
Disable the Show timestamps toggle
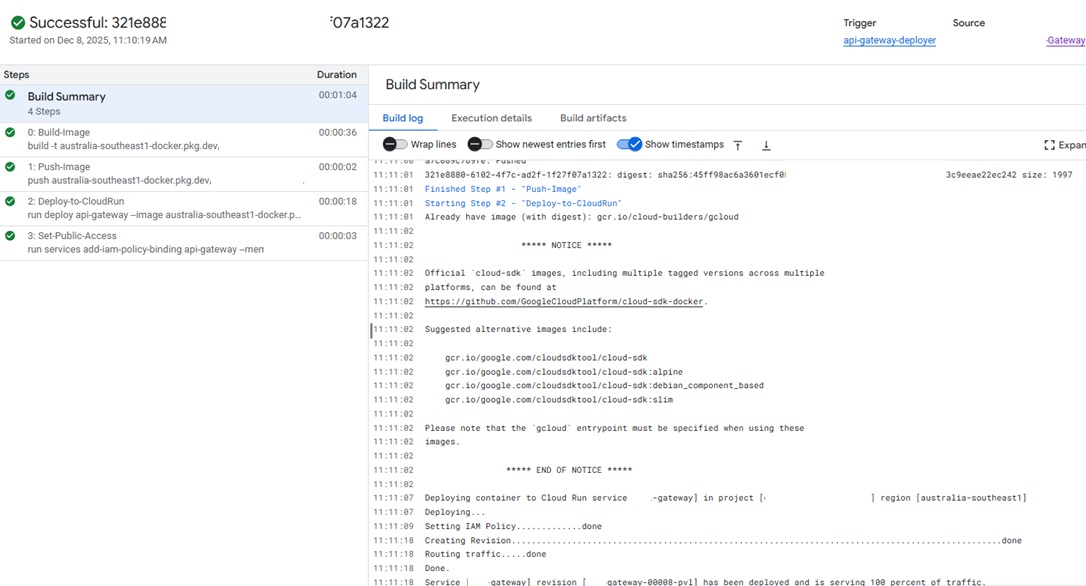tap(629, 144)
